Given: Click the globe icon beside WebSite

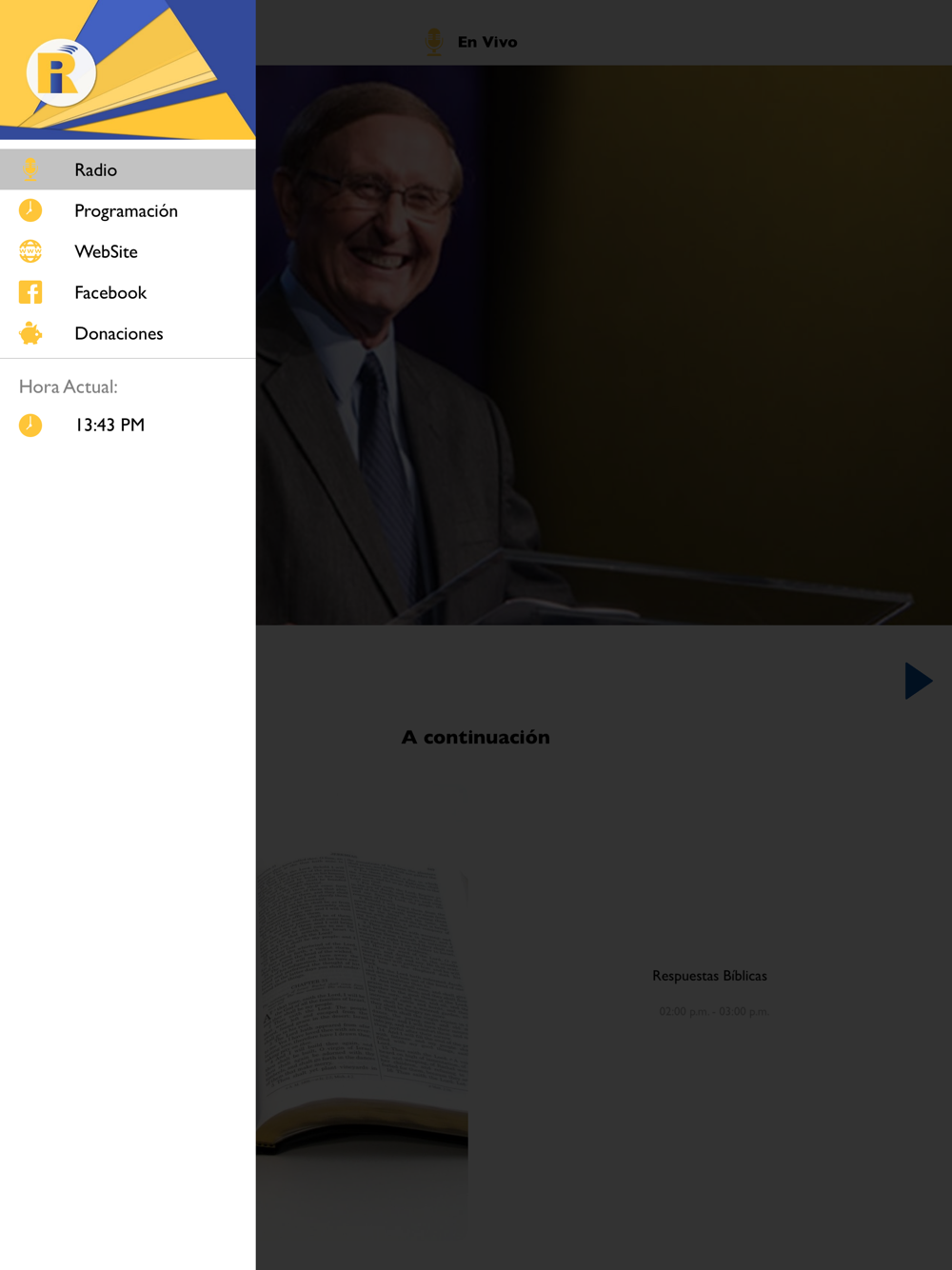Looking at the screenshot, I should click(x=30, y=251).
